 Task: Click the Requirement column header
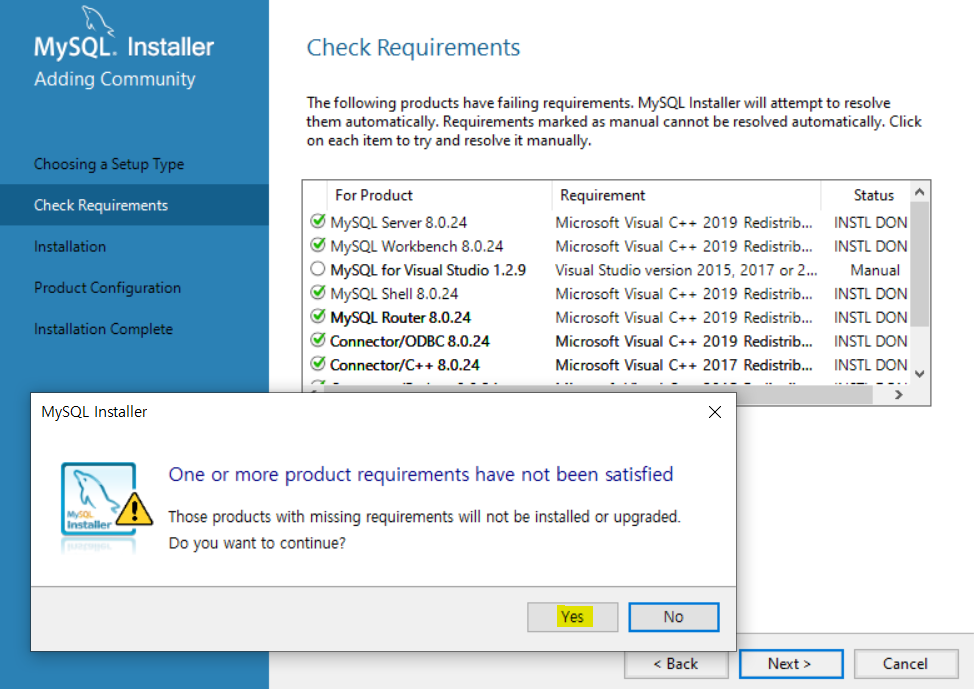[603, 195]
